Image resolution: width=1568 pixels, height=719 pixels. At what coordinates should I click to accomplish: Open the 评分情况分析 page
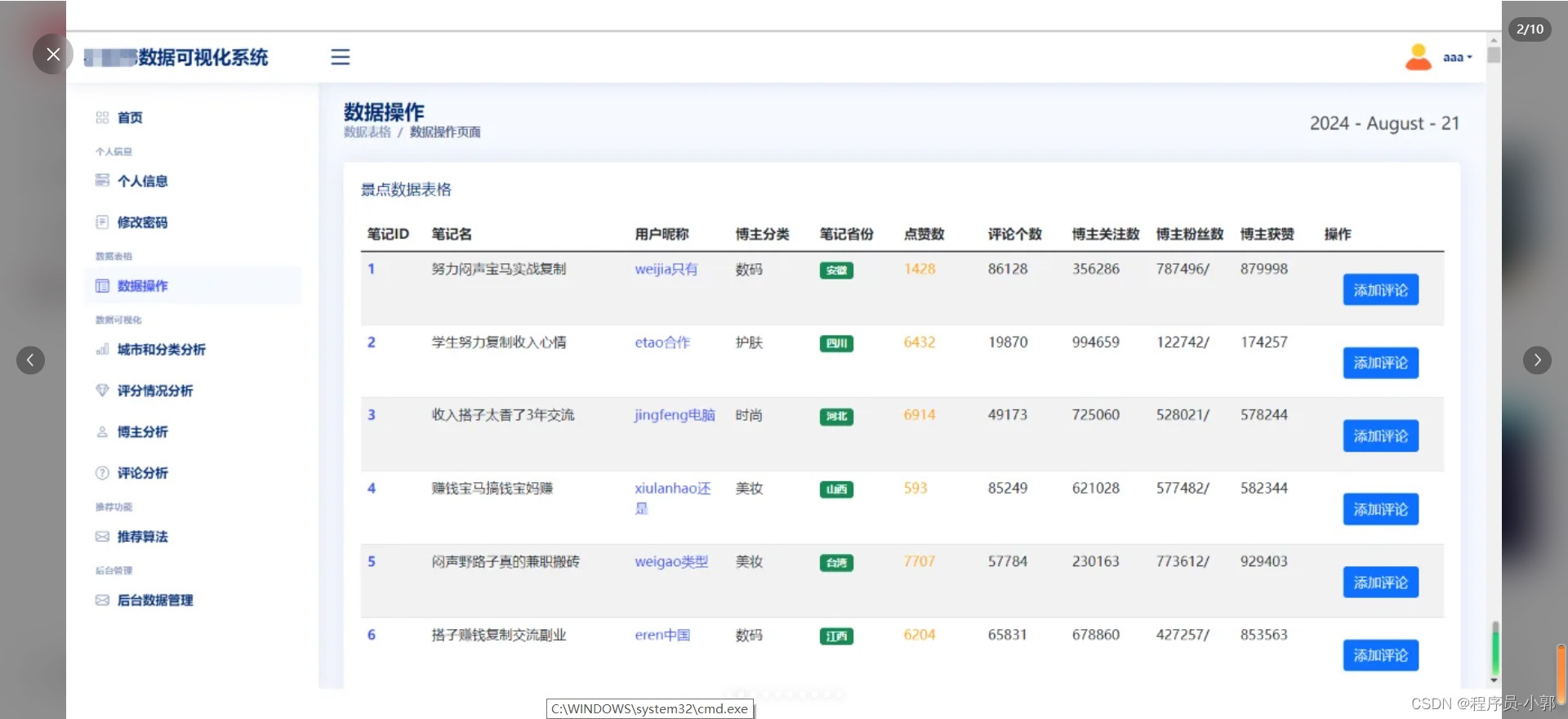(155, 391)
